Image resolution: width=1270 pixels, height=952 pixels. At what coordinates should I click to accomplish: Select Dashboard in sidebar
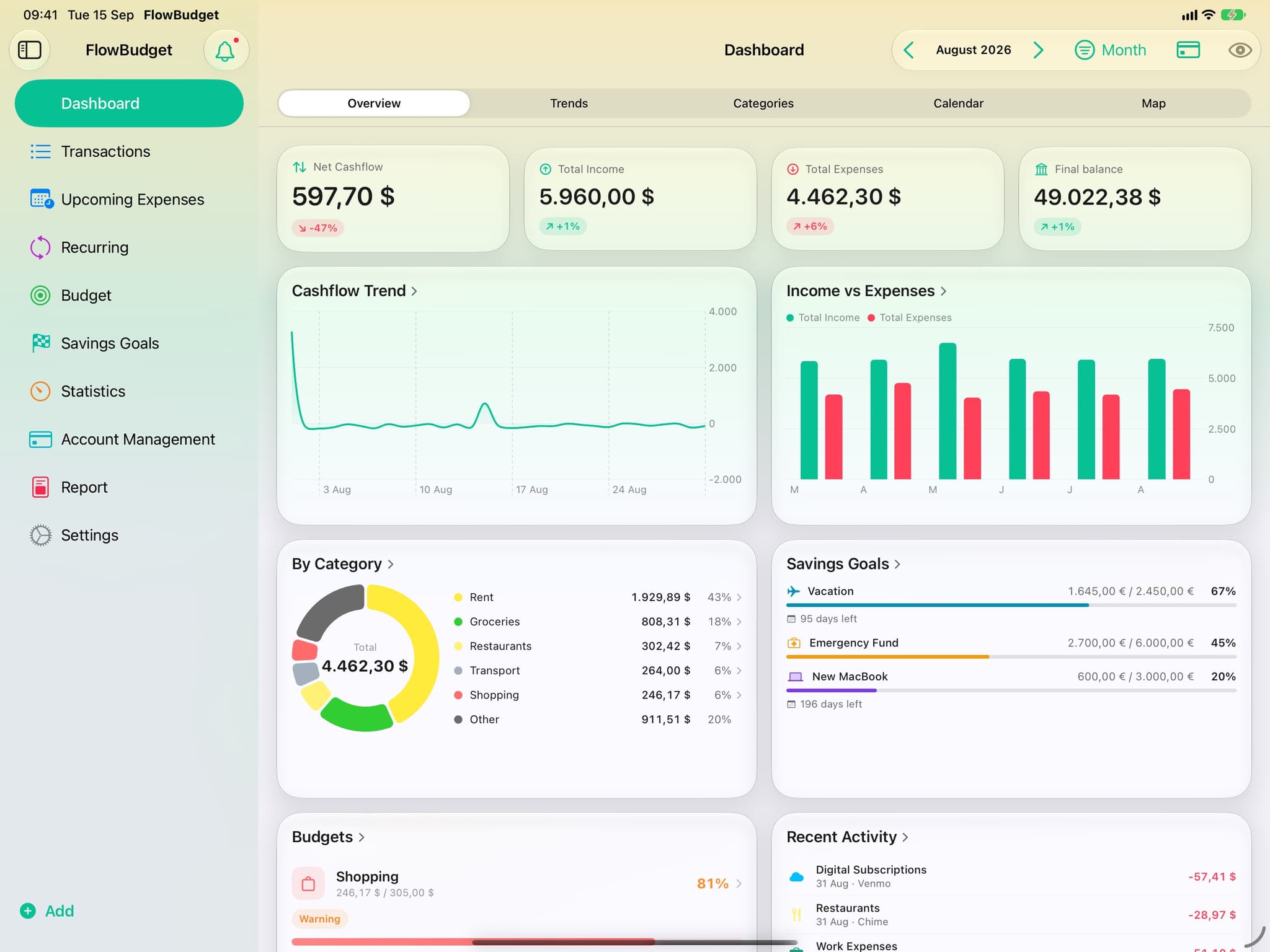(x=129, y=104)
